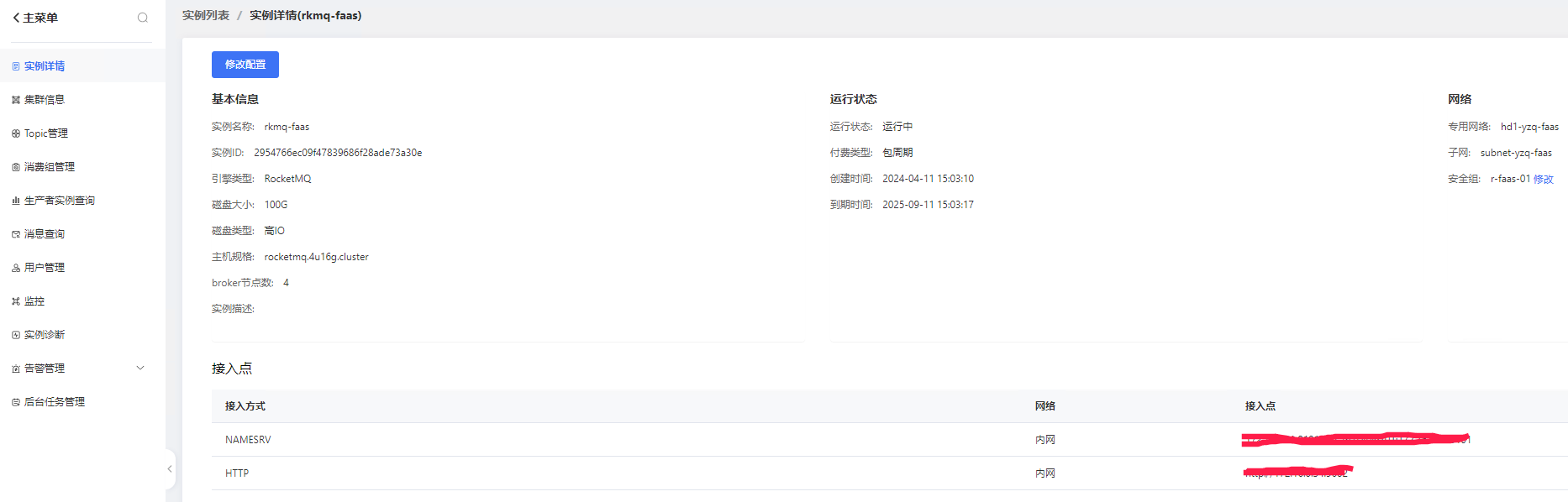
Task: Click the 后台任务管理 sidebar icon
Action: tap(16, 402)
